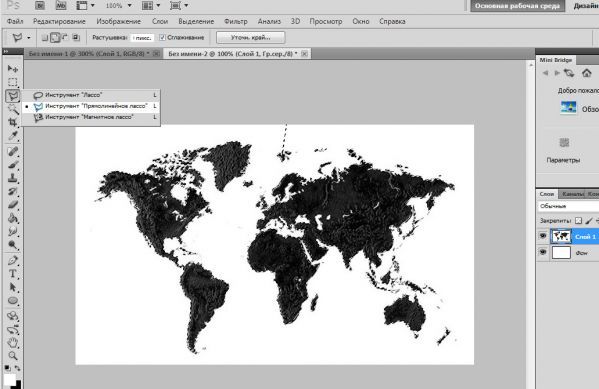
Task: Open the Изображение menu
Action: (118, 21)
